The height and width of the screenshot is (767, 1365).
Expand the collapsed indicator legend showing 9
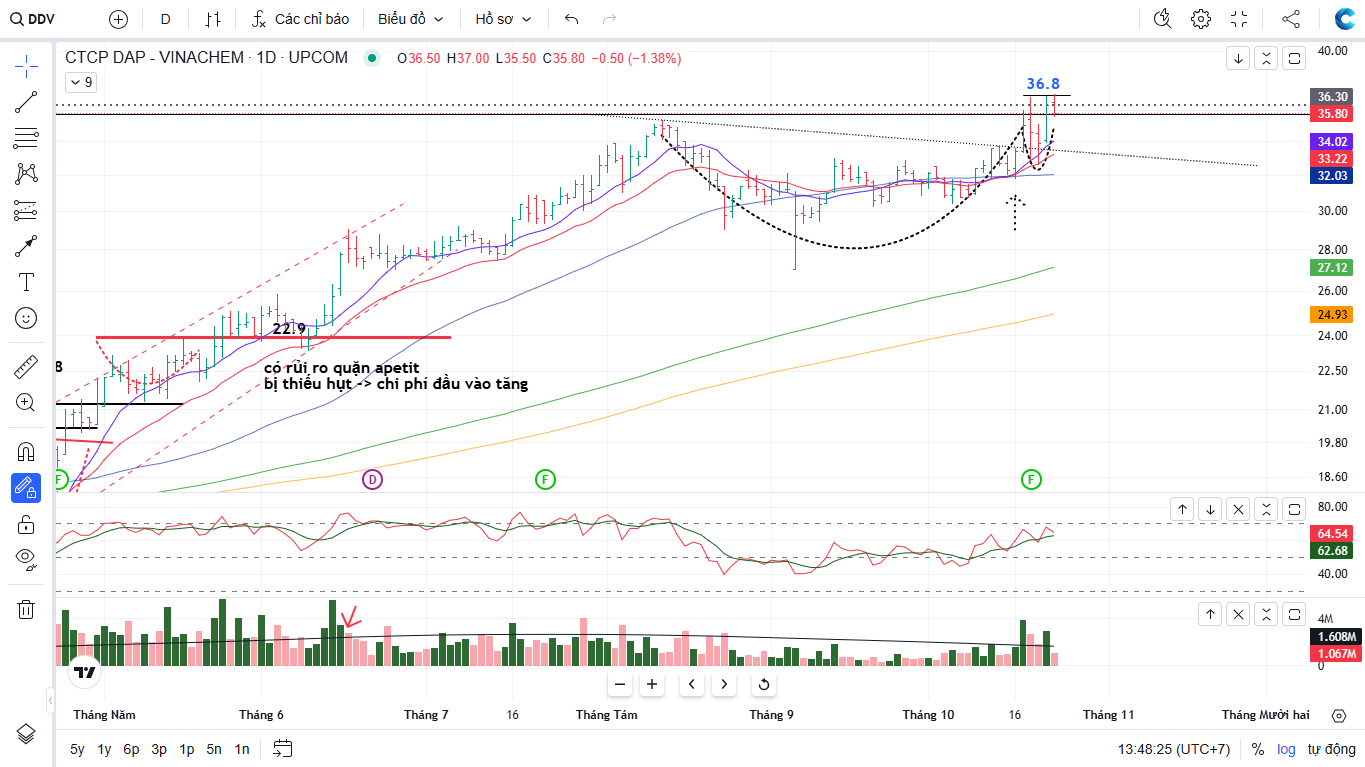tap(80, 83)
